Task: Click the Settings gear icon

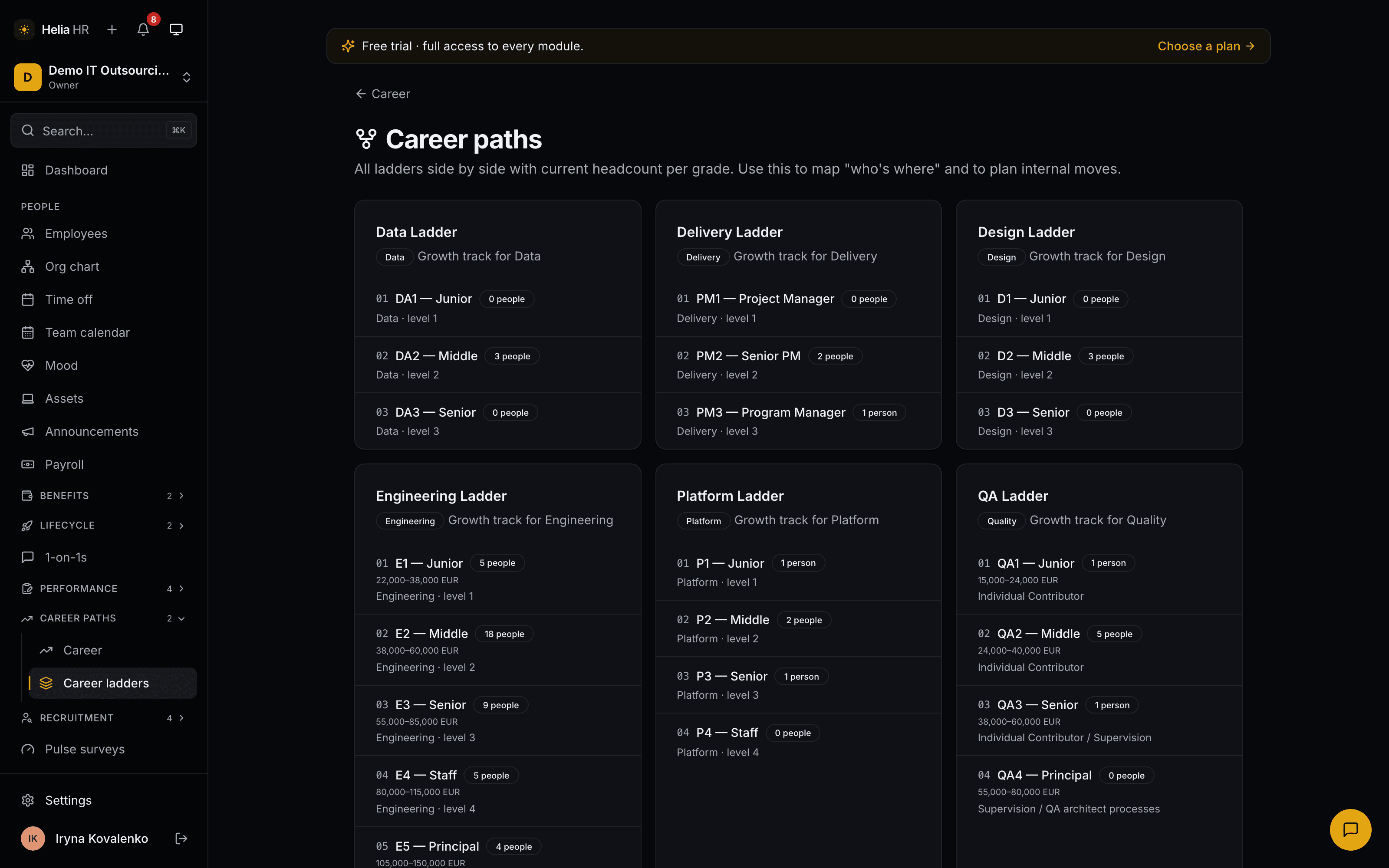Action: point(27,800)
